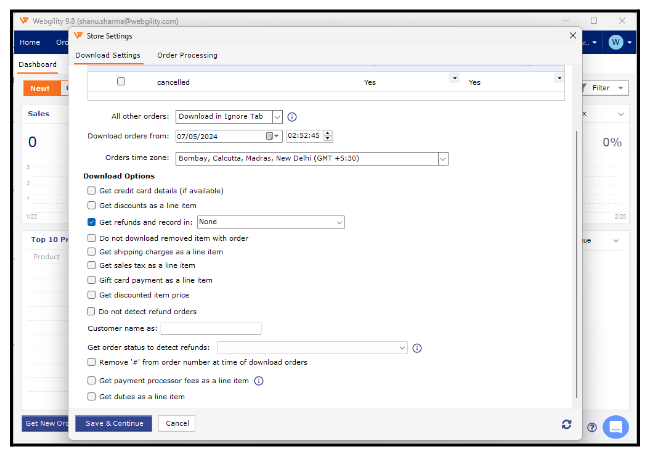
Task: Click info icon beside All other orders
Action: point(292,117)
